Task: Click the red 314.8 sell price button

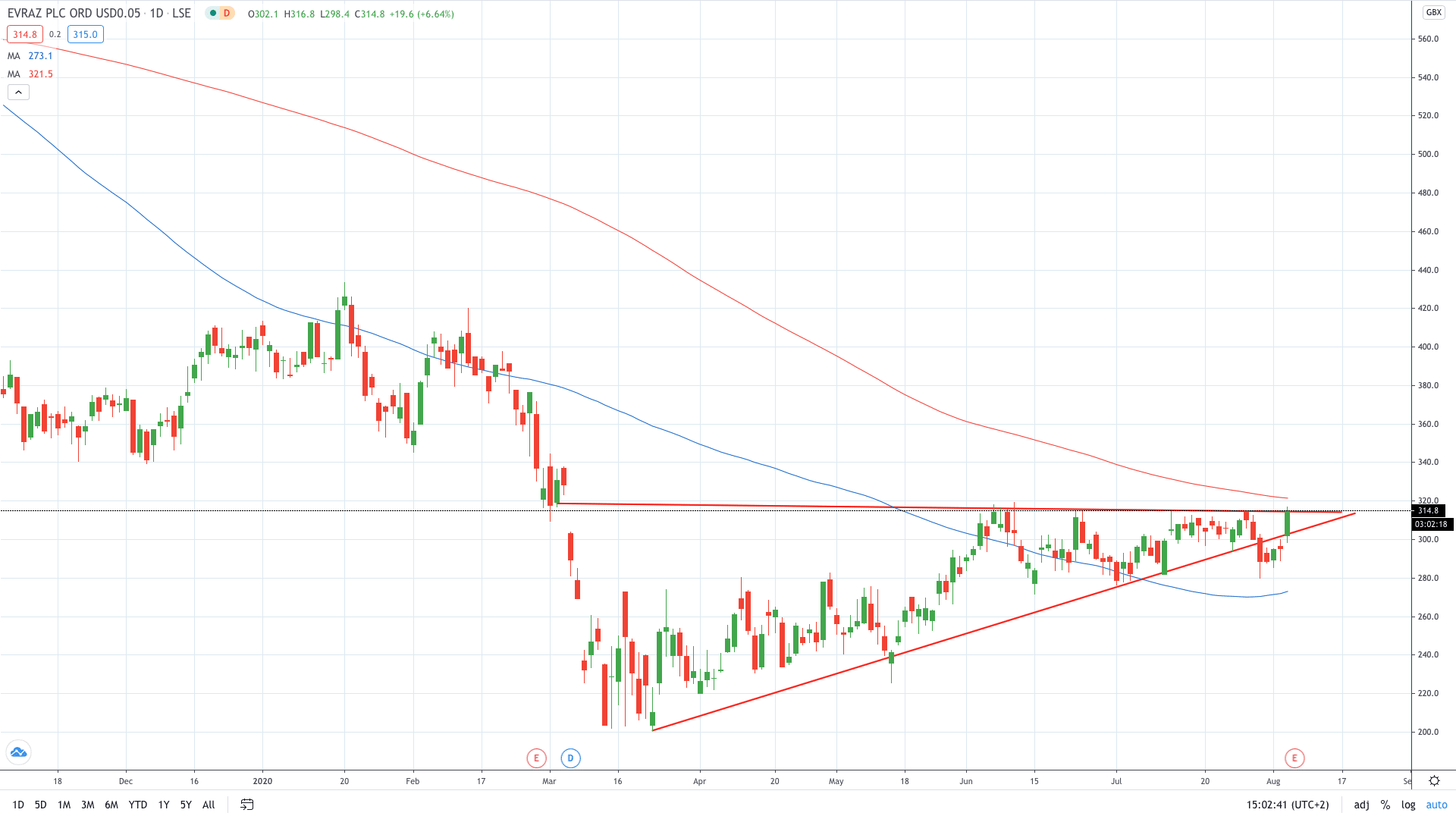Action: point(24,34)
